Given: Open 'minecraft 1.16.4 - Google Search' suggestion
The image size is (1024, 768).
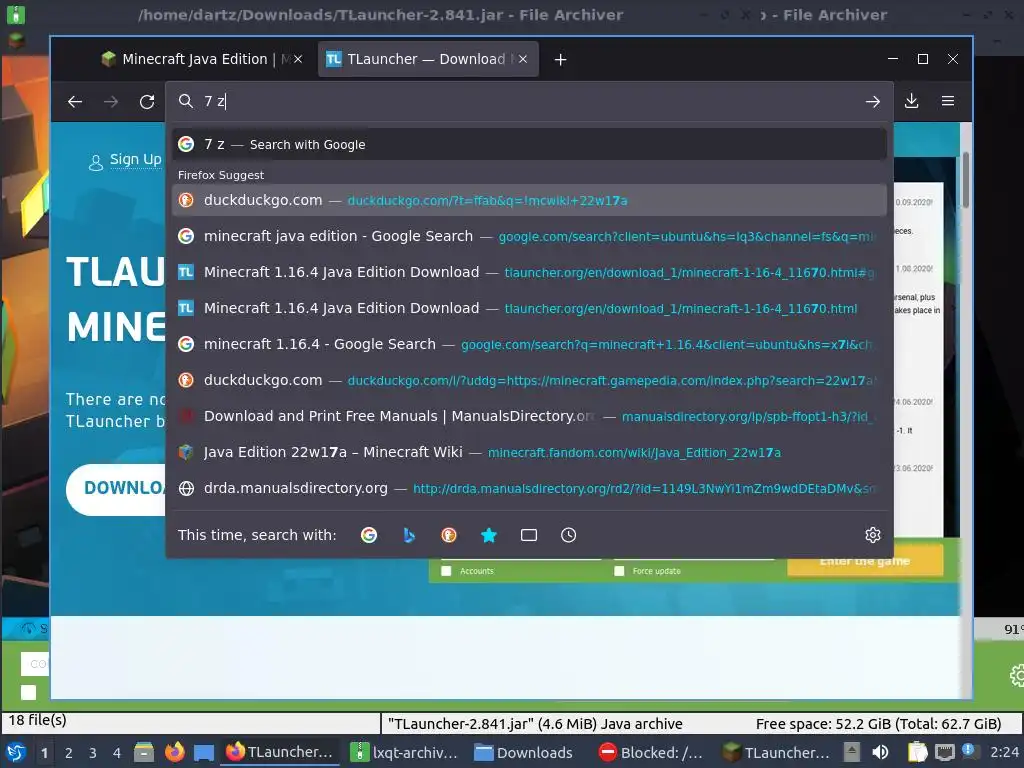Looking at the screenshot, I should point(529,344).
